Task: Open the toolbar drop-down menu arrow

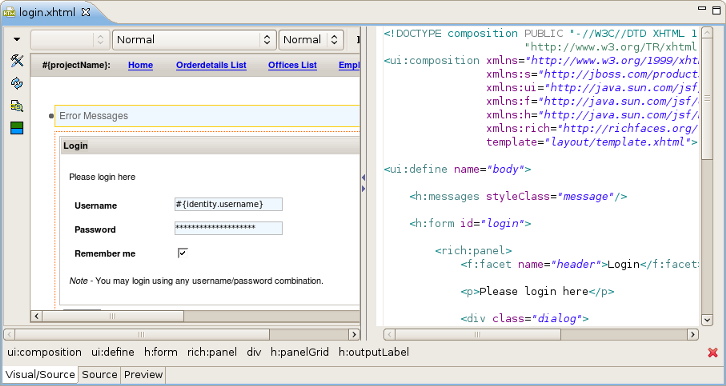Action: 17,40
